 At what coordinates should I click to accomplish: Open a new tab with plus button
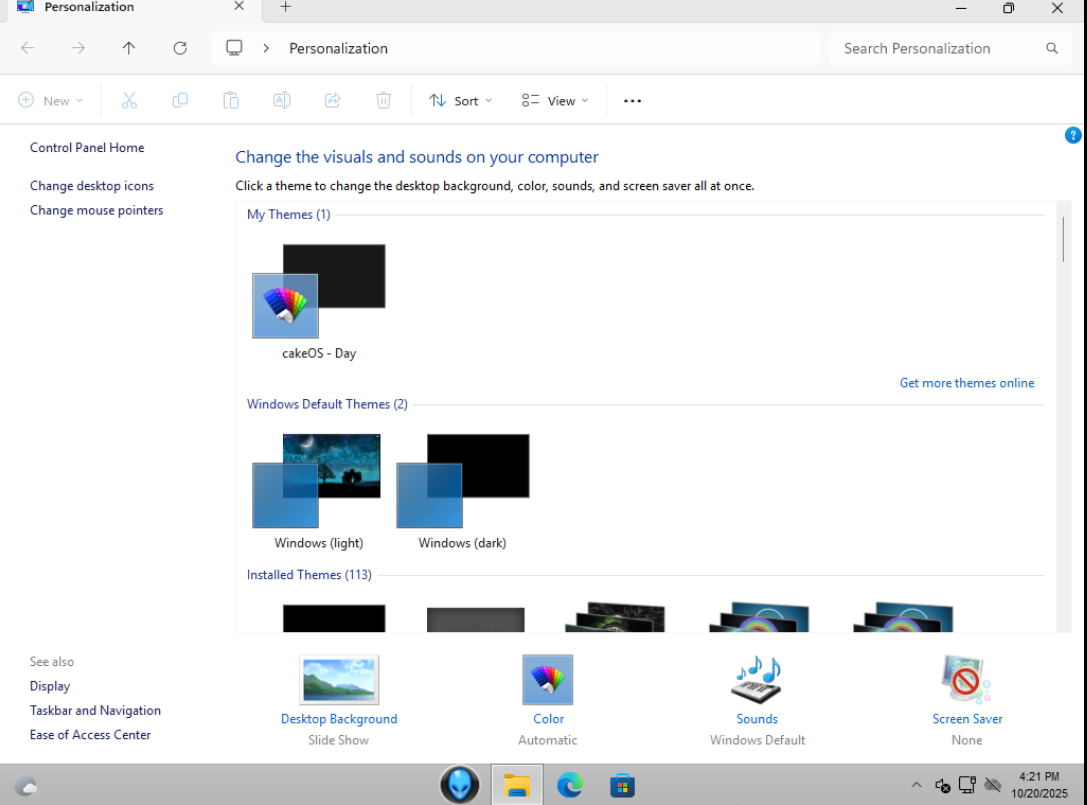pos(285,7)
